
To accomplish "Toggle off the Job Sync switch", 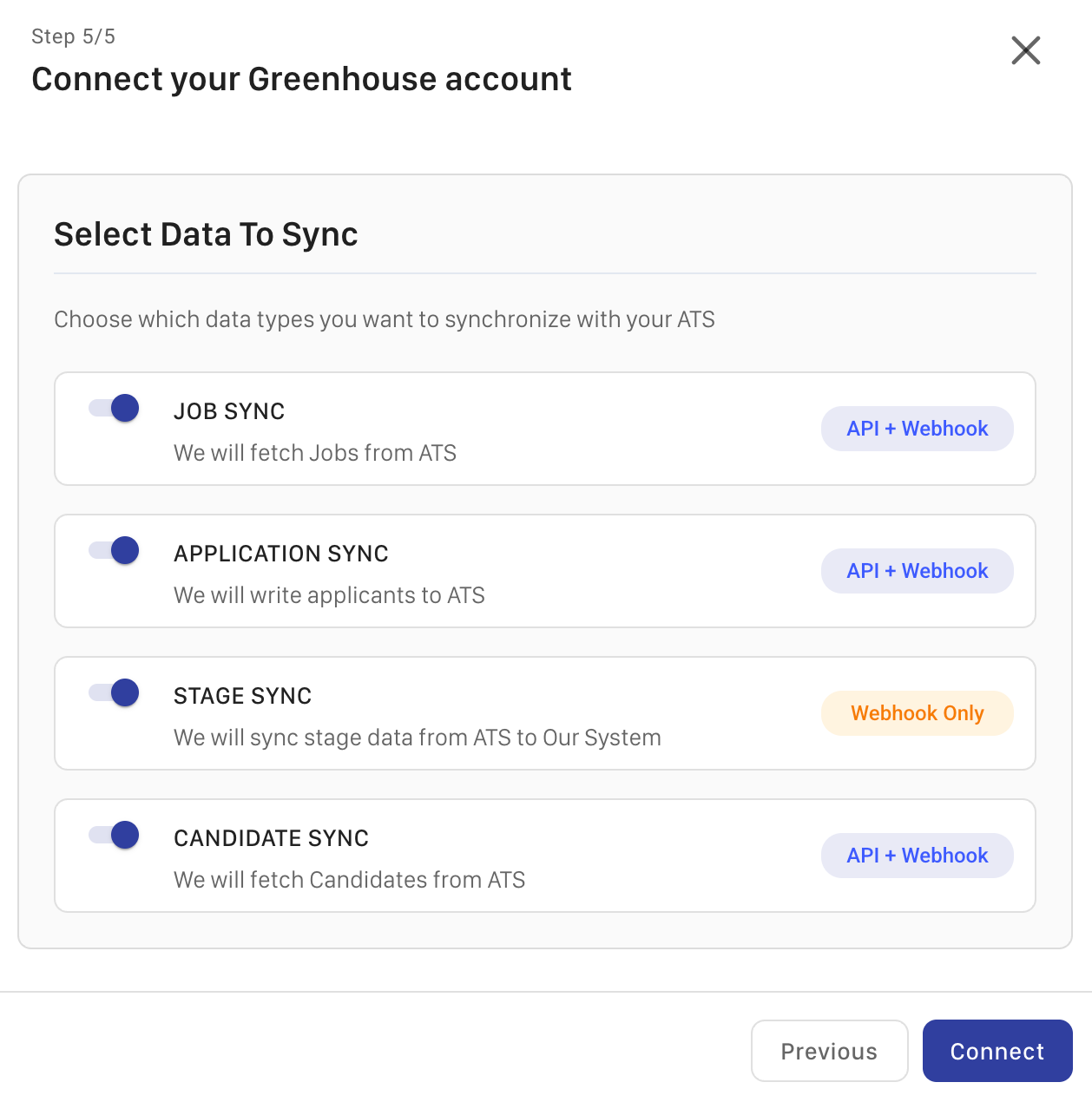I will point(115,408).
